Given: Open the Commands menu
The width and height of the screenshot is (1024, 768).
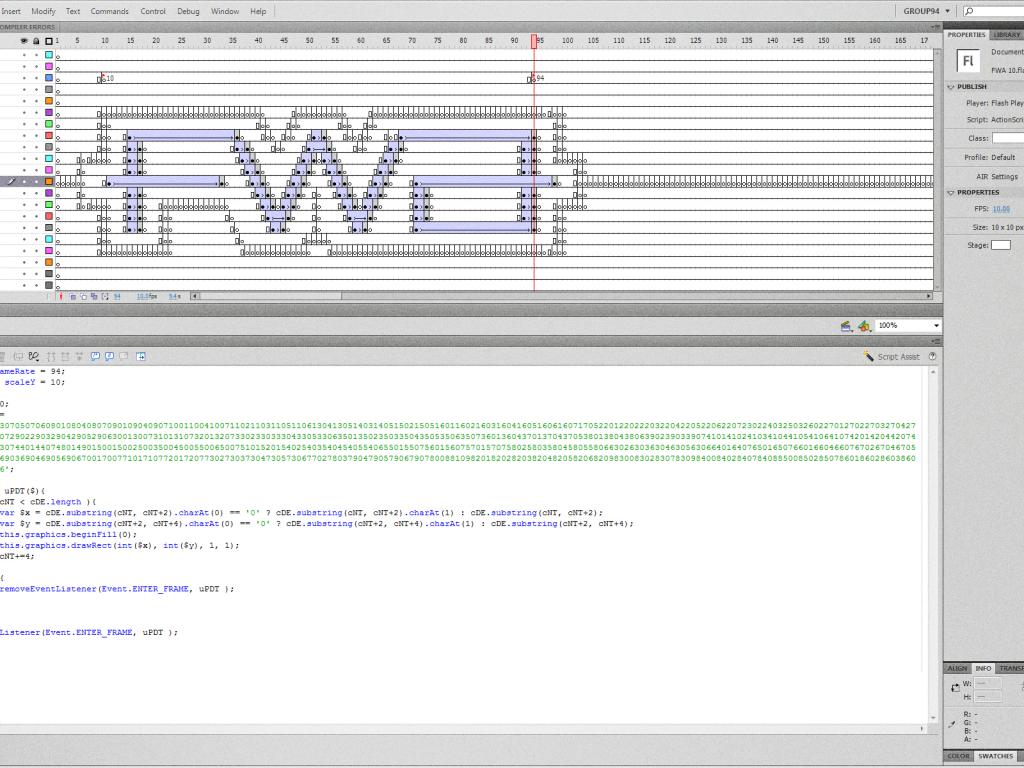Looking at the screenshot, I should [109, 11].
